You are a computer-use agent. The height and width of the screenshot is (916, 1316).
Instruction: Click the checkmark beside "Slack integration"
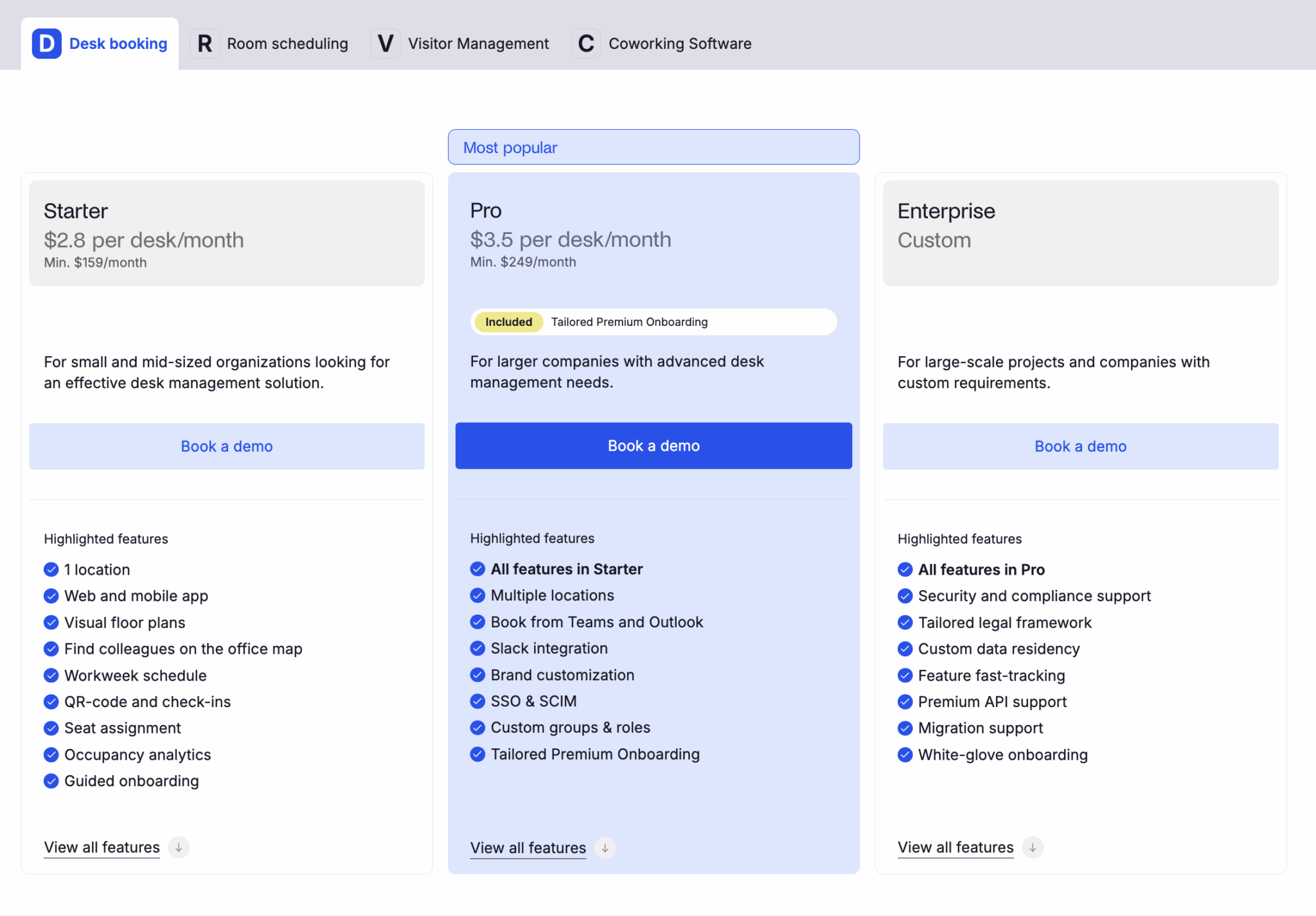[x=477, y=648]
